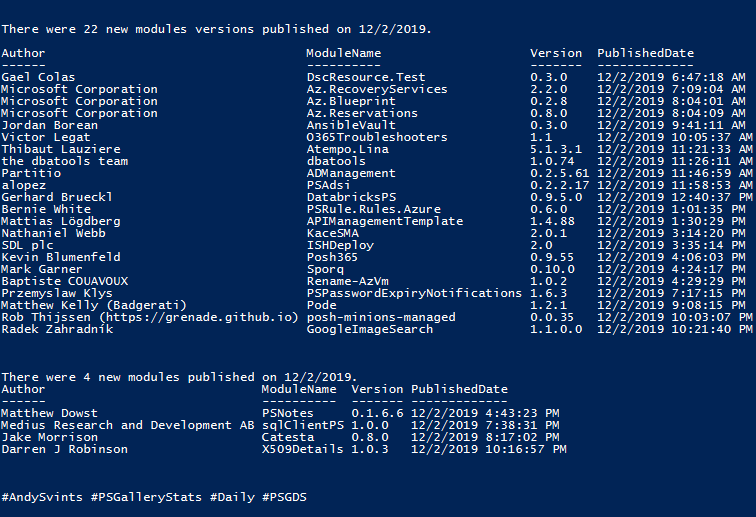Click the Az.RecoveryServices module entry
This screenshot has height=517, width=756.
click(x=377, y=89)
